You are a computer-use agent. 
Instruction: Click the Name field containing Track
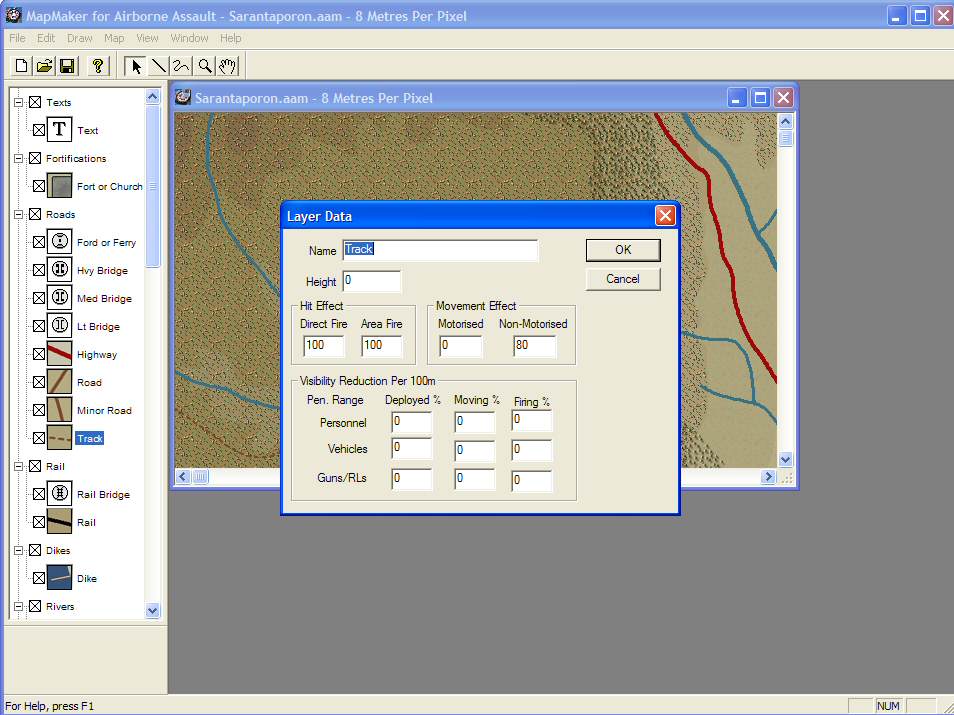440,250
